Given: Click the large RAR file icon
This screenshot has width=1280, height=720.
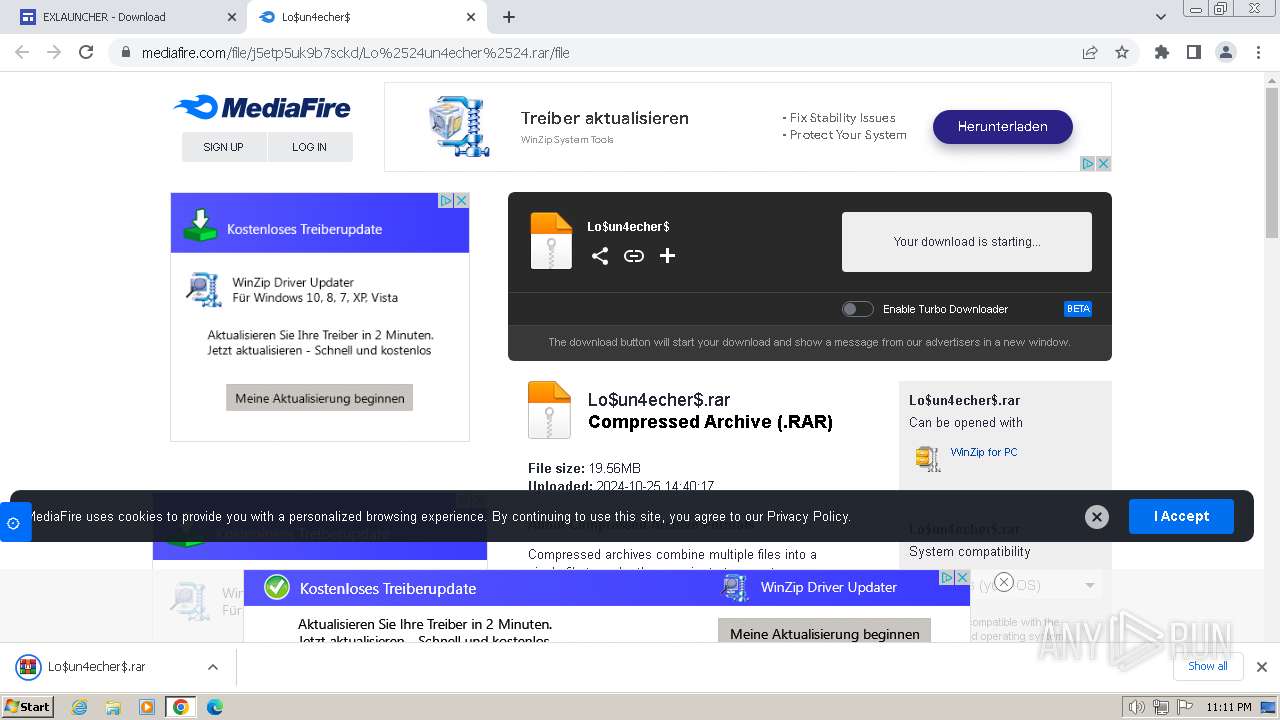Looking at the screenshot, I should pyautogui.click(x=549, y=410).
